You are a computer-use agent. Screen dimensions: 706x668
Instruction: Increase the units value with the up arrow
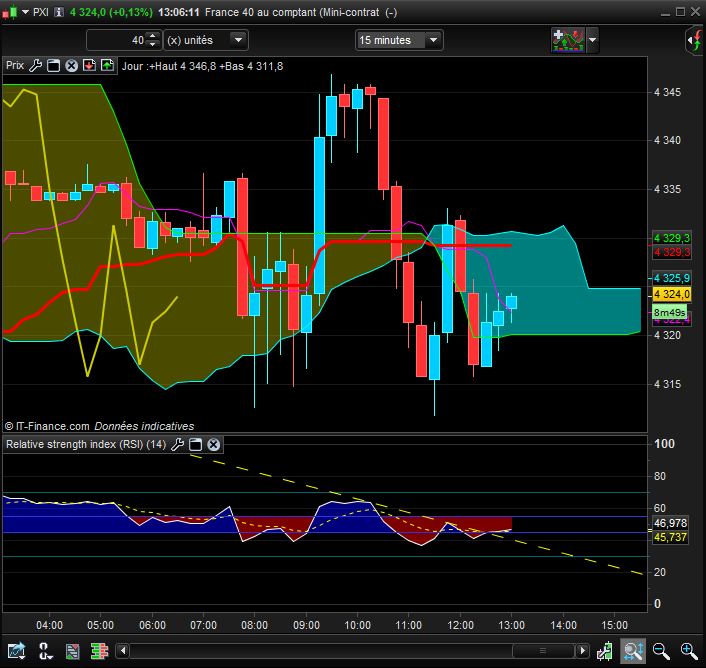click(153, 36)
